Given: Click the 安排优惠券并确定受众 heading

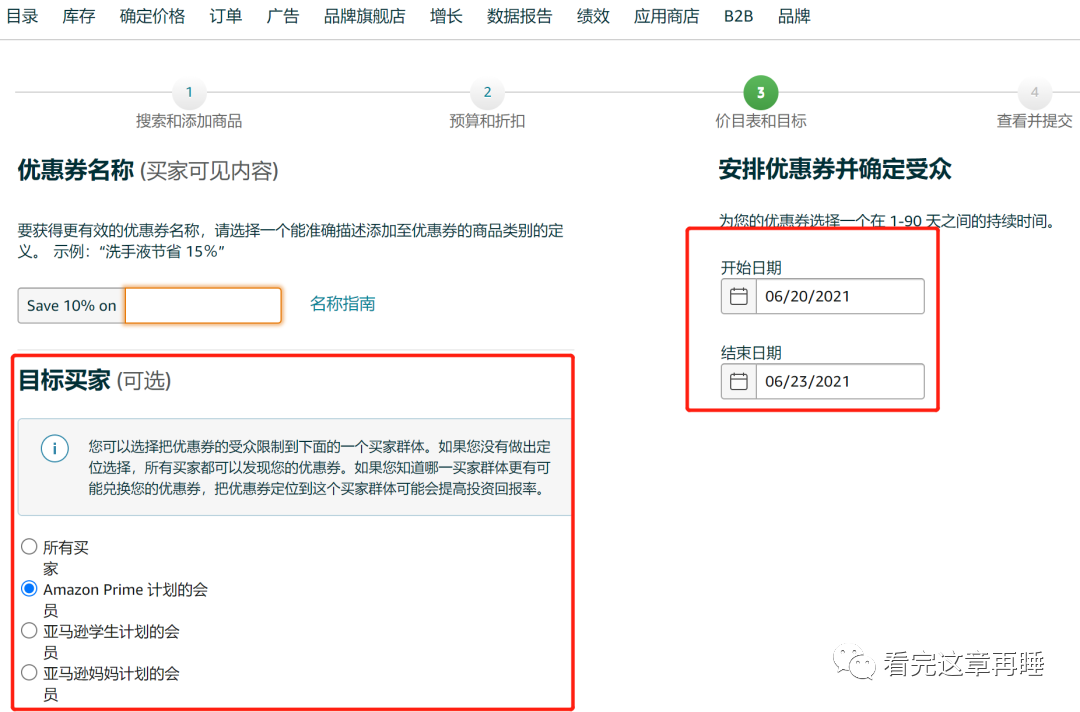Looking at the screenshot, I should (x=835, y=169).
